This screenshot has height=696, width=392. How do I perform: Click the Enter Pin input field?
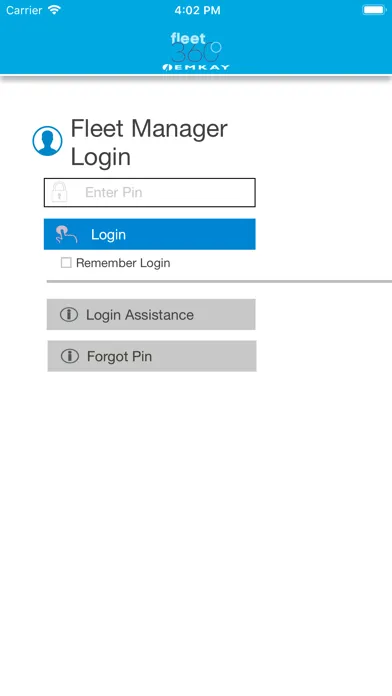coord(150,193)
